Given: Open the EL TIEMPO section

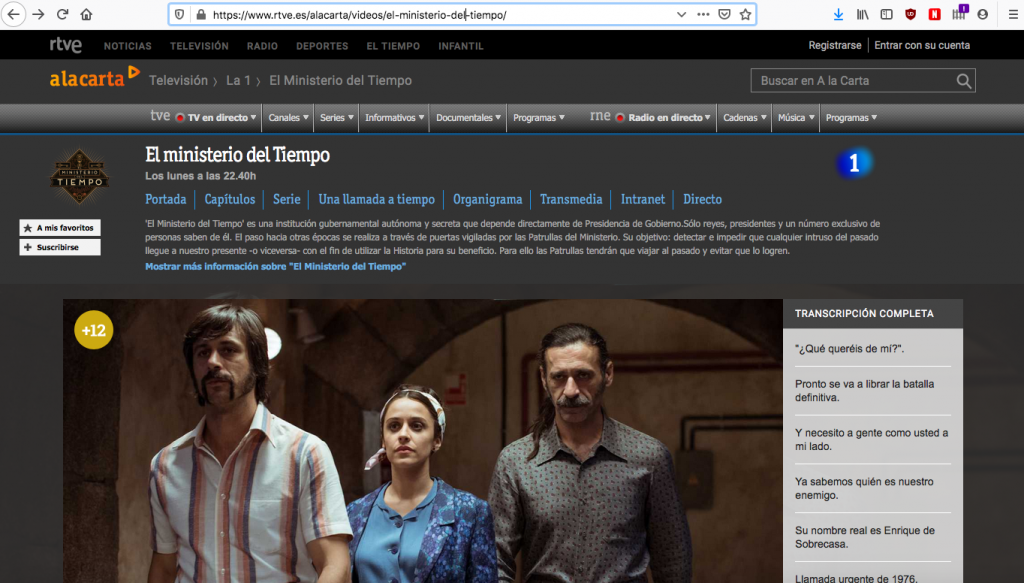Looking at the screenshot, I should 393,46.
